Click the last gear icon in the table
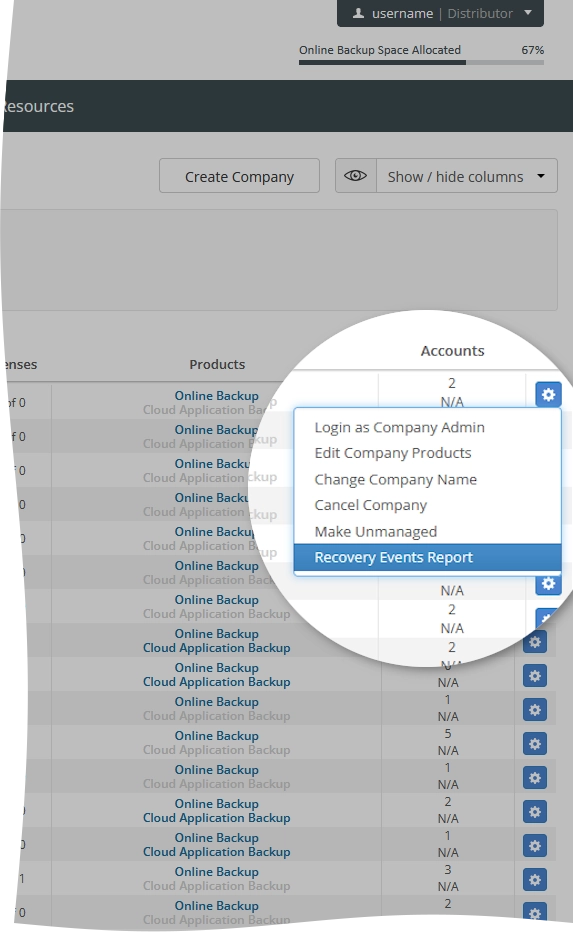The image size is (573, 932). click(x=535, y=912)
